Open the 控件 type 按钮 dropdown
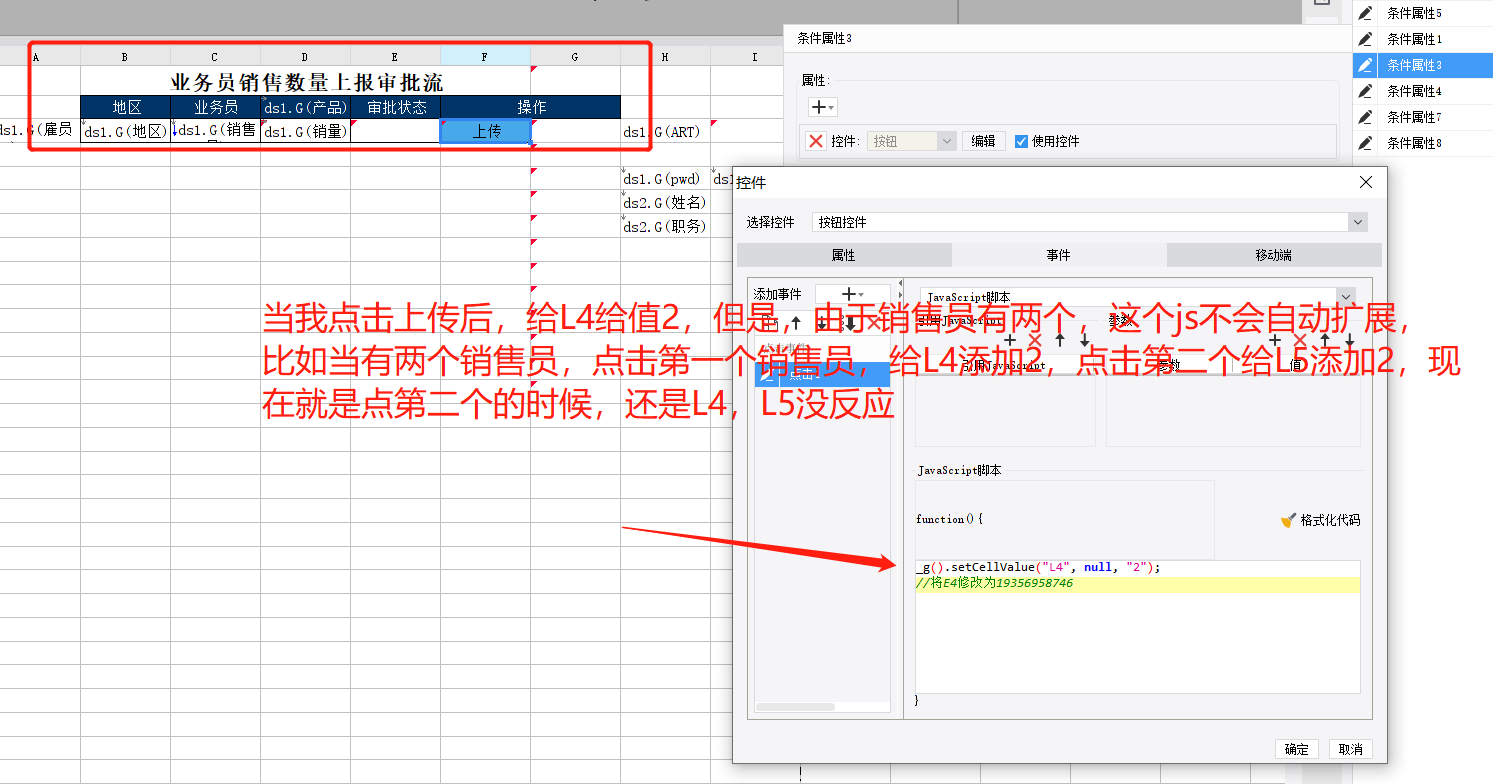This screenshot has width=1493, height=784. (x=947, y=141)
